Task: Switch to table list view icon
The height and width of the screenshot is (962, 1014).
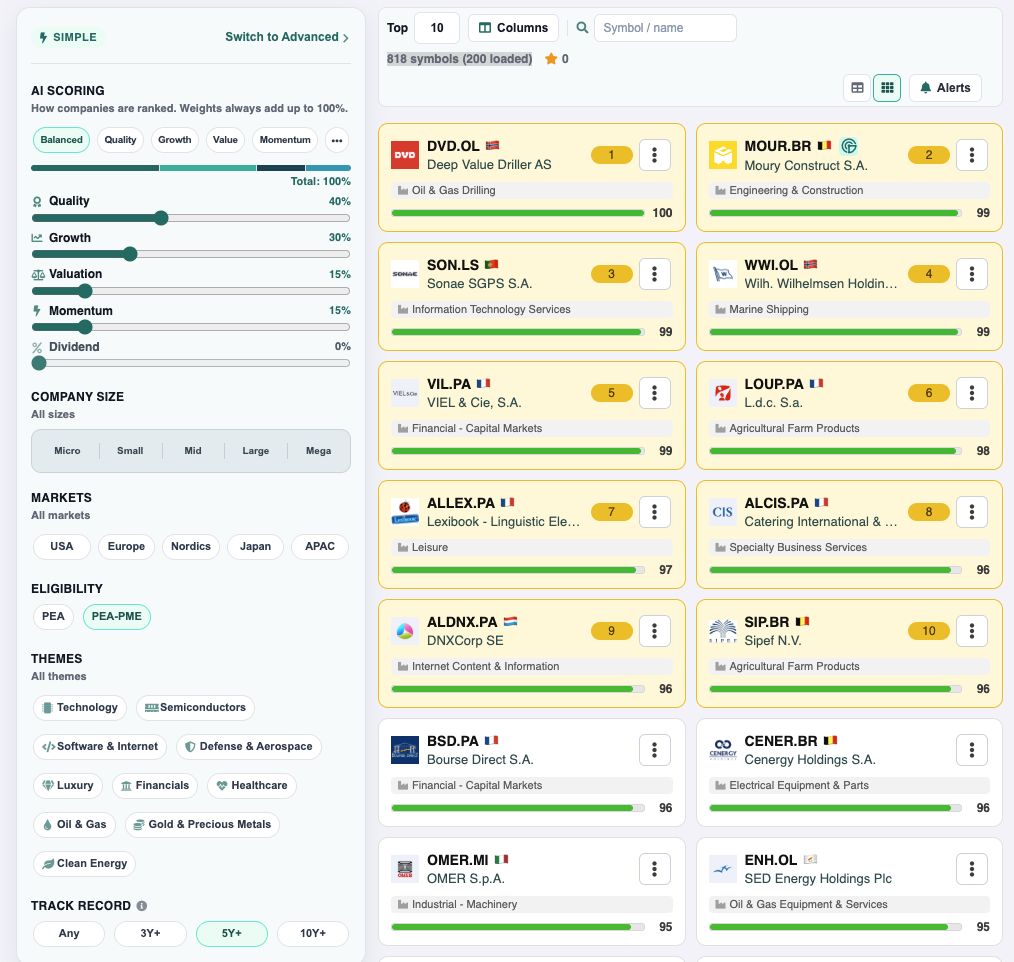Action: tap(857, 88)
